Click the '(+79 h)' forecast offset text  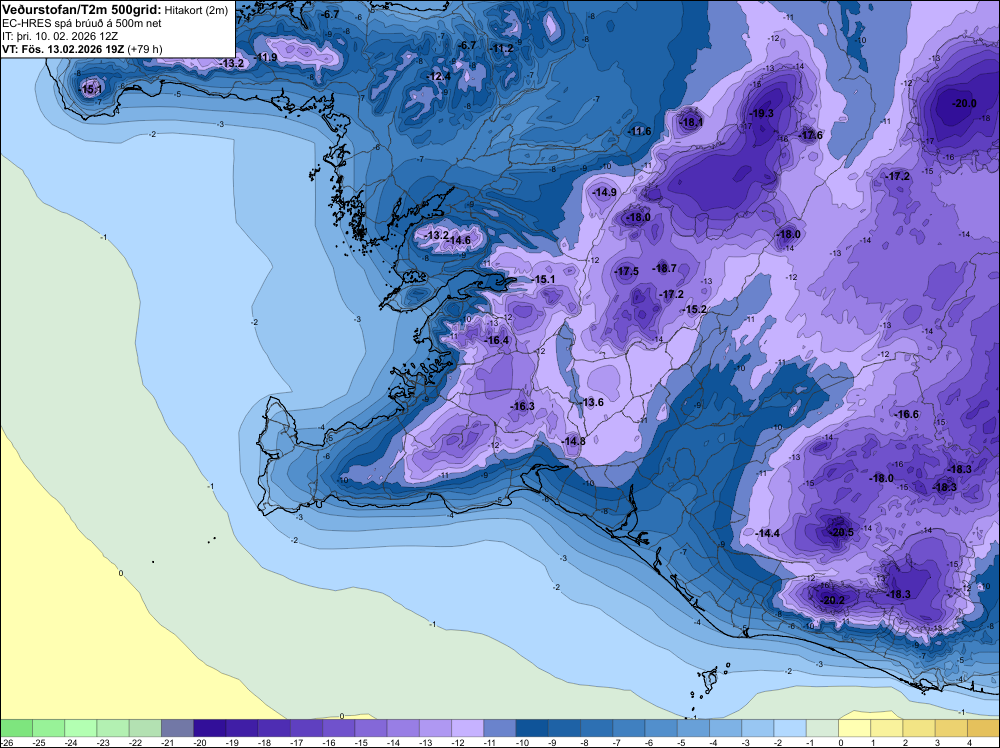pyautogui.click(x=145, y=49)
